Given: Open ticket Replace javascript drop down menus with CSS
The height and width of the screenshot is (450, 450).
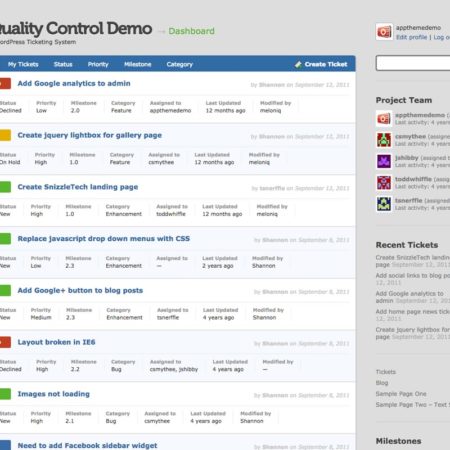Looking at the screenshot, I should [x=104, y=239].
